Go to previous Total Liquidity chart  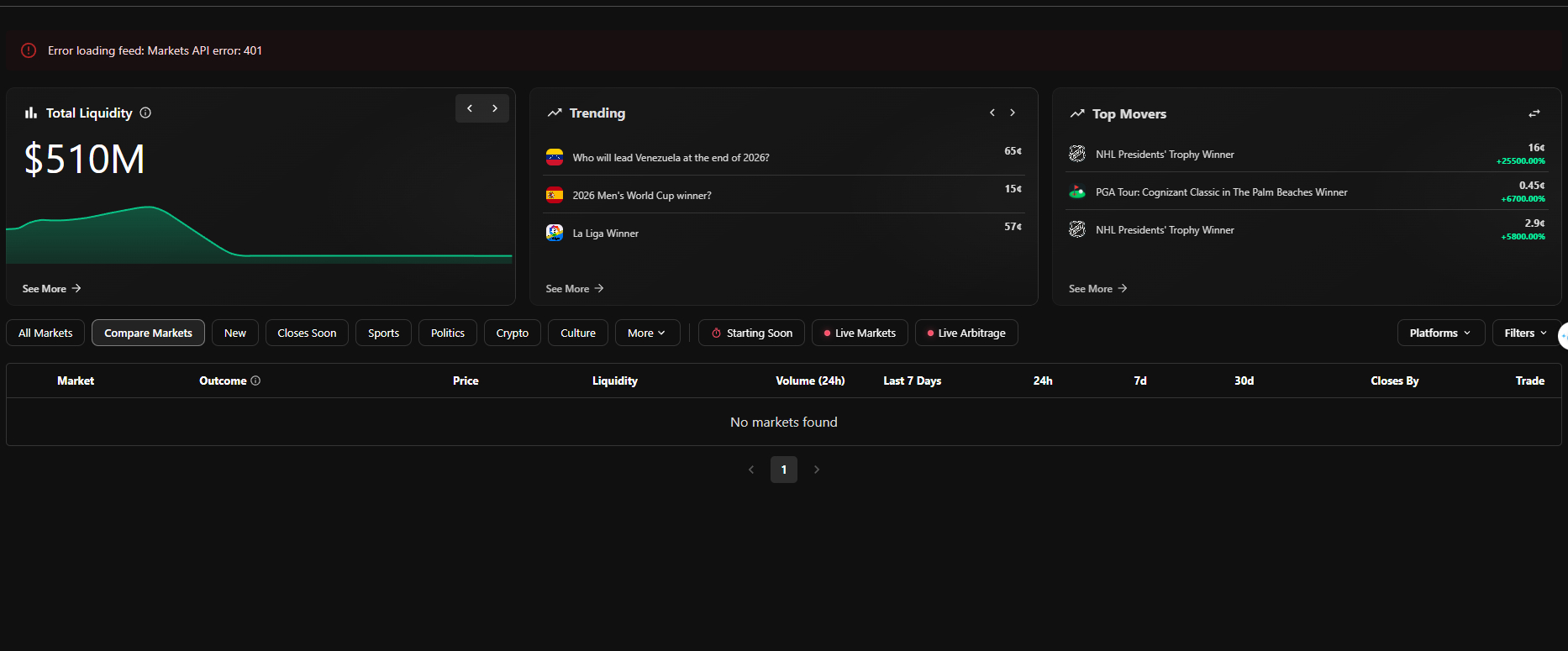point(470,108)
